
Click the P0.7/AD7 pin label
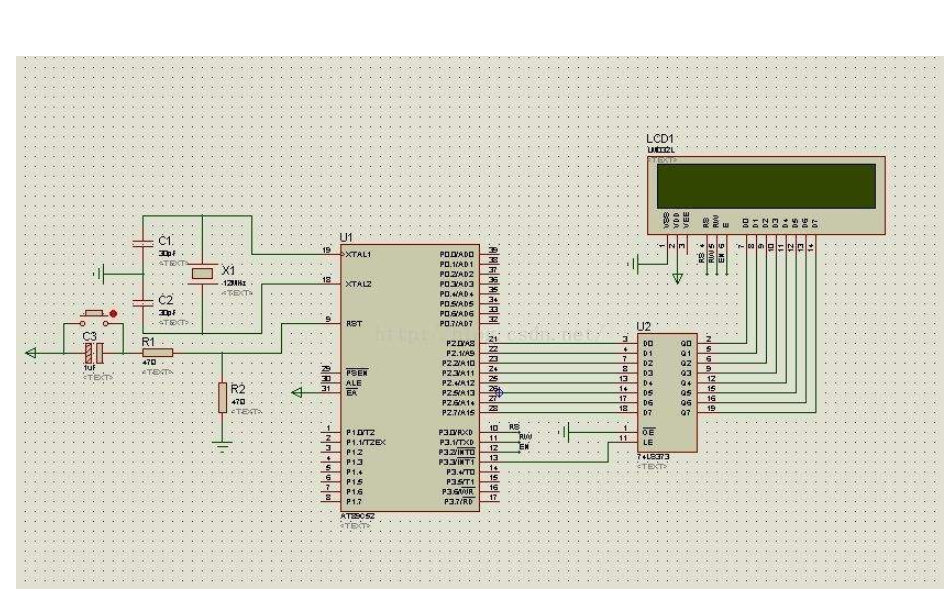click(x=457, y=324)
